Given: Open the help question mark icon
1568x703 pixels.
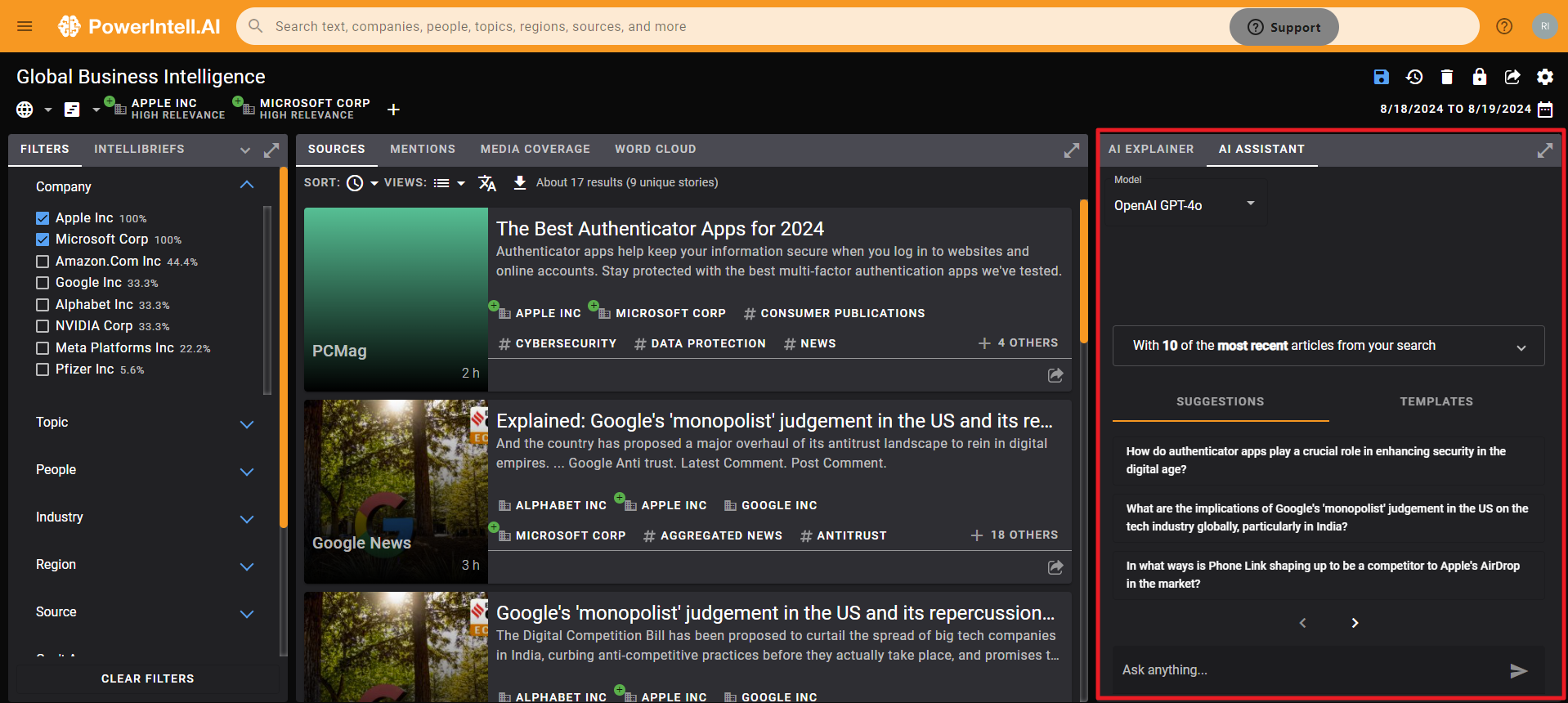Looking at the screenshot, I should pyautogui.click(x=1504, y=26).
